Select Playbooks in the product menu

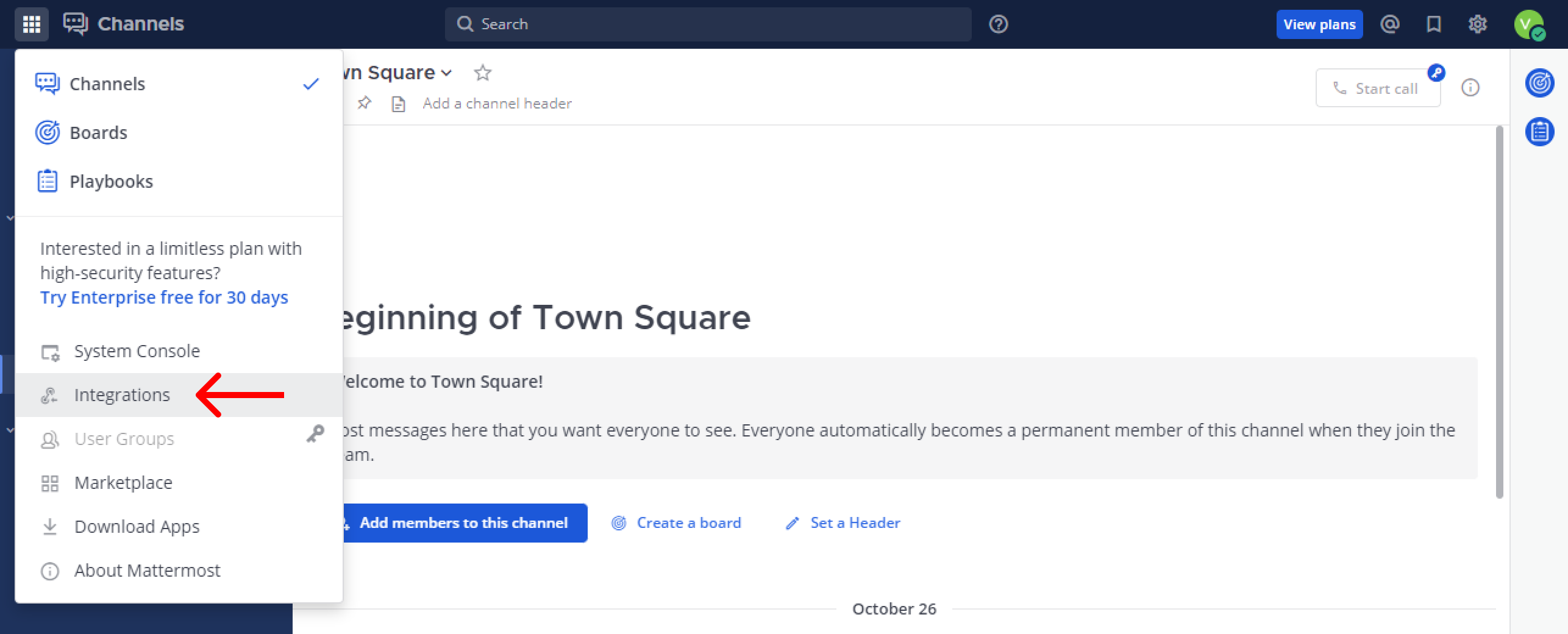pos(179,181)
